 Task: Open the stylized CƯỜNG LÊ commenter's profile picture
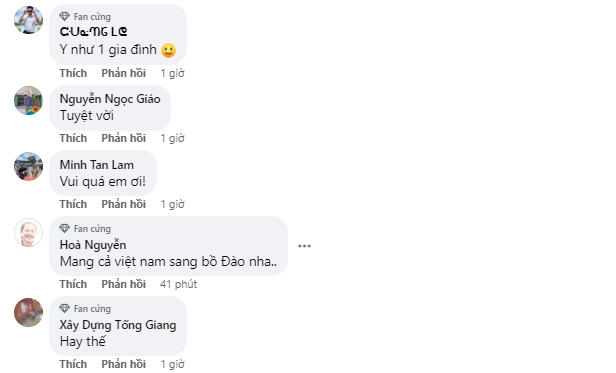(x=28, y=20)
